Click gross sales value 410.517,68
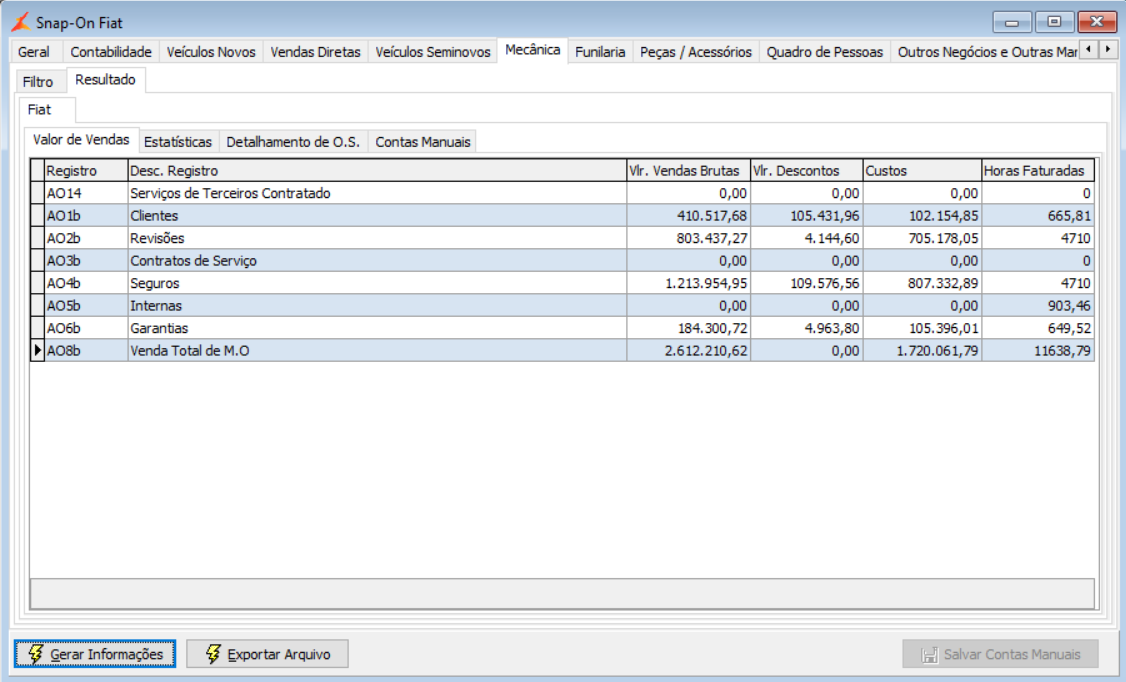The image size is (1126, 682). click(689, 215)
